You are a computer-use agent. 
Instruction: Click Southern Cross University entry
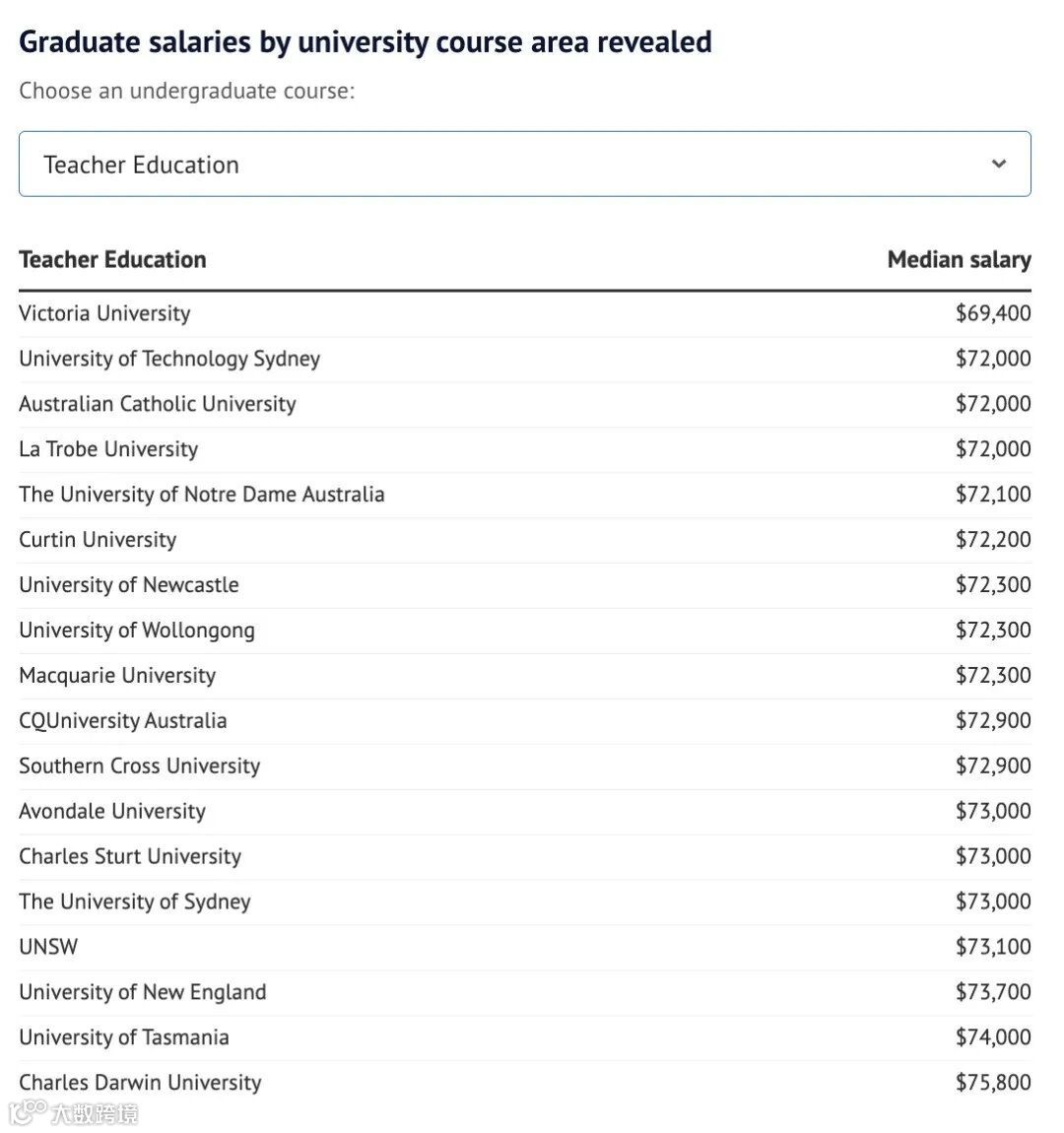click(x=140, y=766)
